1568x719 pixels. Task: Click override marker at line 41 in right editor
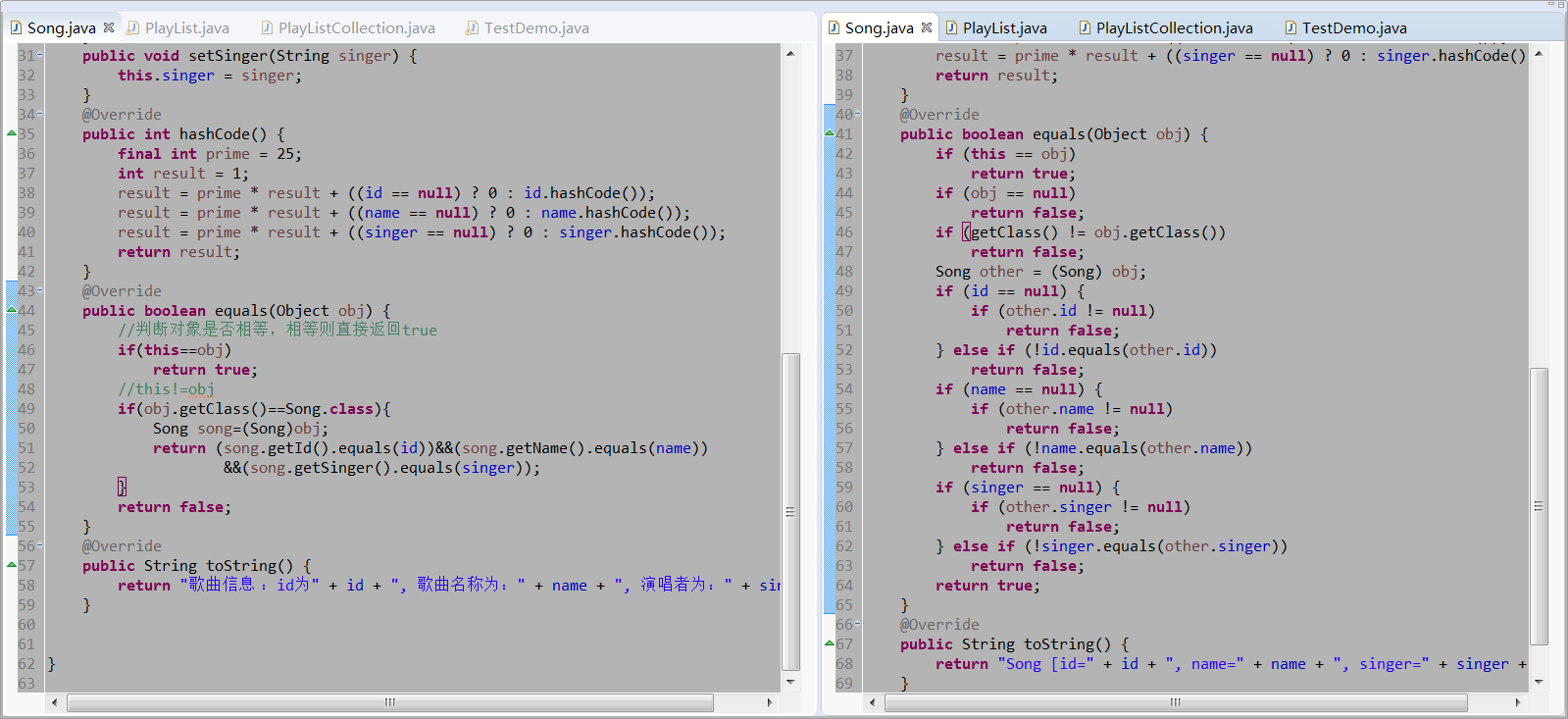tap(830, 133)
